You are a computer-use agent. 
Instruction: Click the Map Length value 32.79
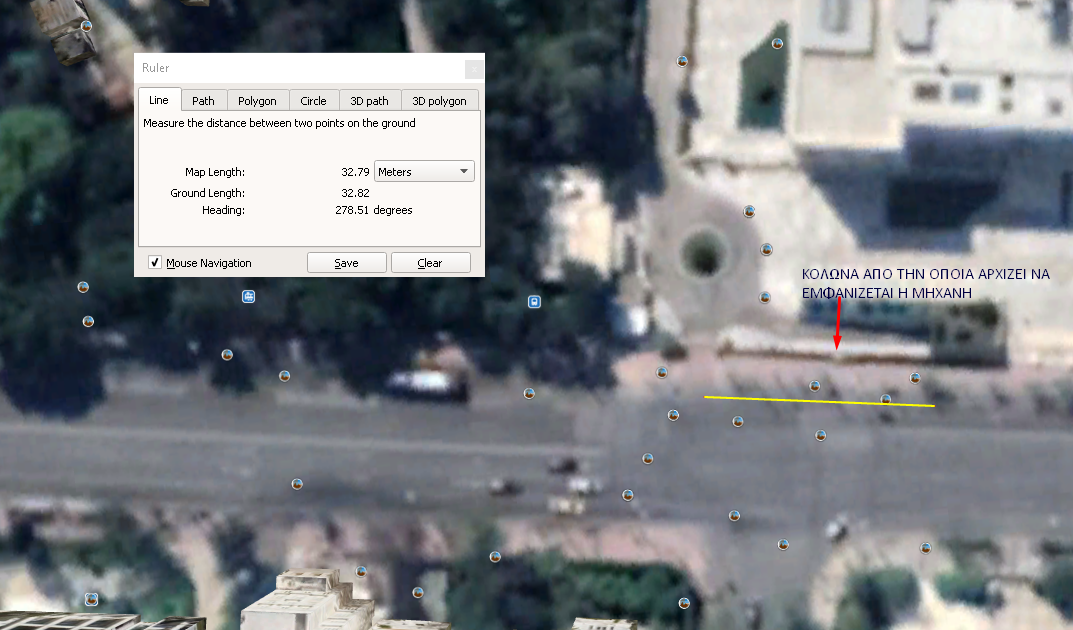tap(355, 172)
